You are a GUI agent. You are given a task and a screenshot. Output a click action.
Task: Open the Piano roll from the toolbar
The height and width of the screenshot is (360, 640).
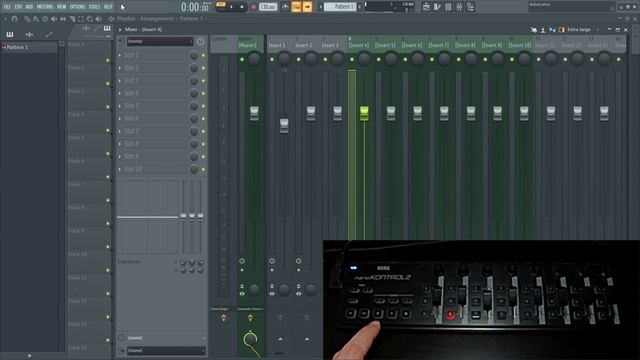click(437, 7)
